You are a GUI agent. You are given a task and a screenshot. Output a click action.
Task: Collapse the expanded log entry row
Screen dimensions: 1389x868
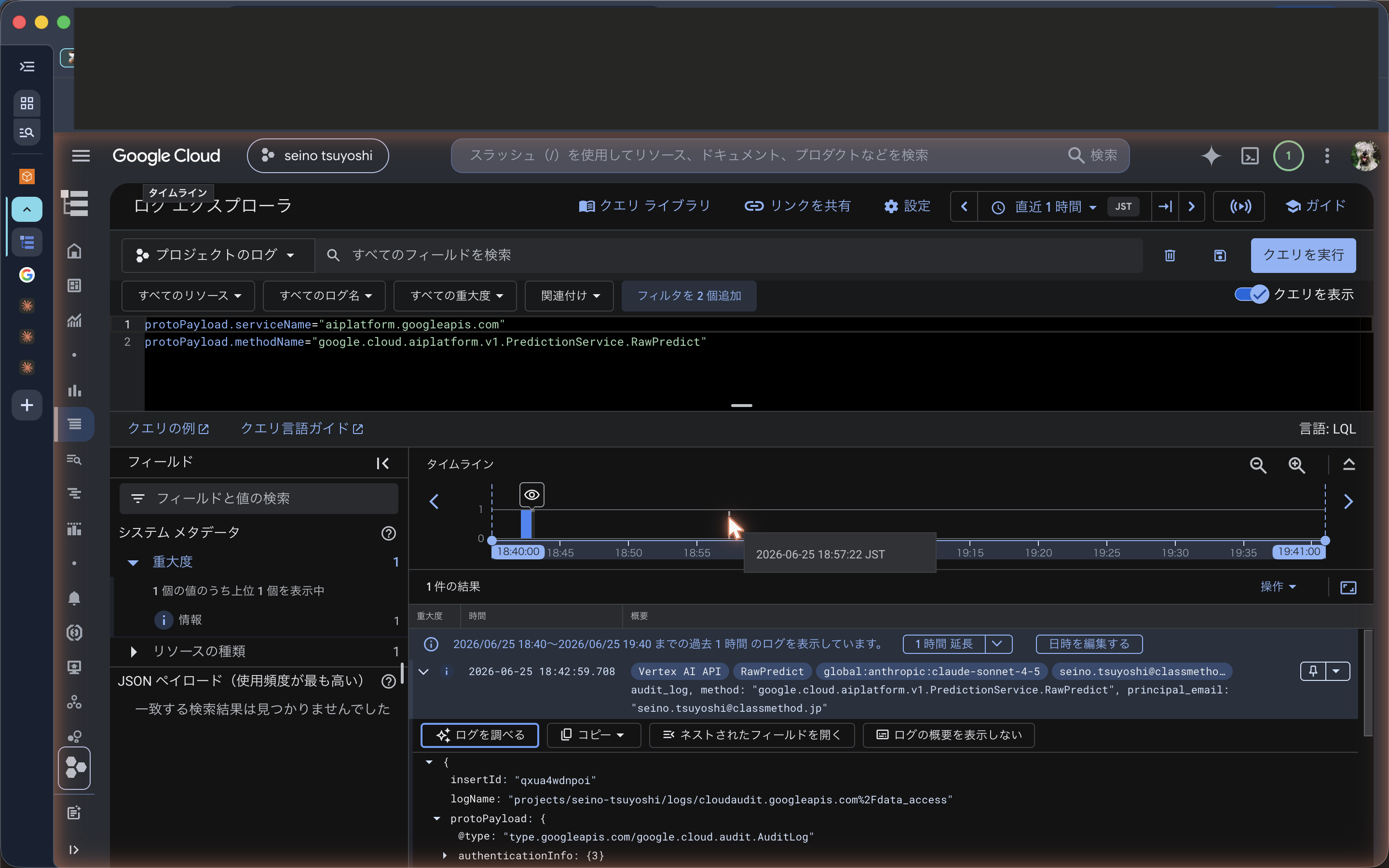423,671
